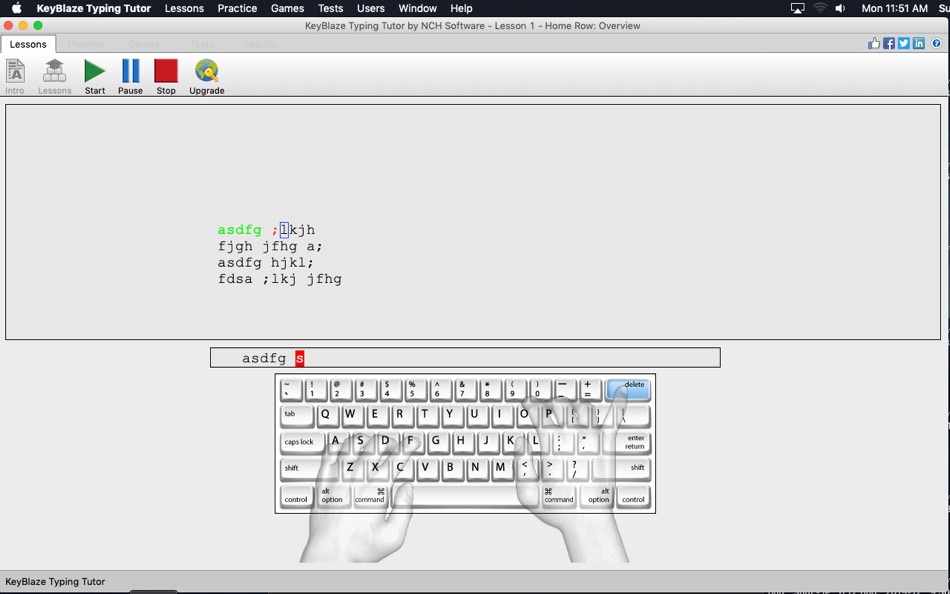Switch to the dimmed Tests tab

(x=202, y=44)
